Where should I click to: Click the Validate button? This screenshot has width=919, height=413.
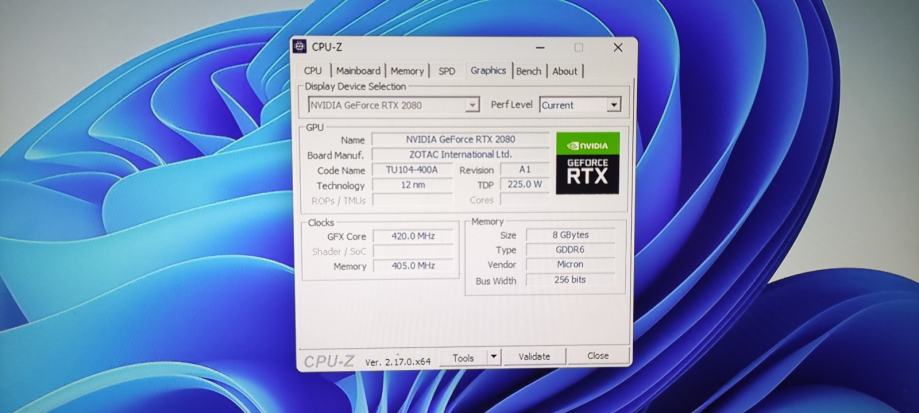[x=535, y=356]
